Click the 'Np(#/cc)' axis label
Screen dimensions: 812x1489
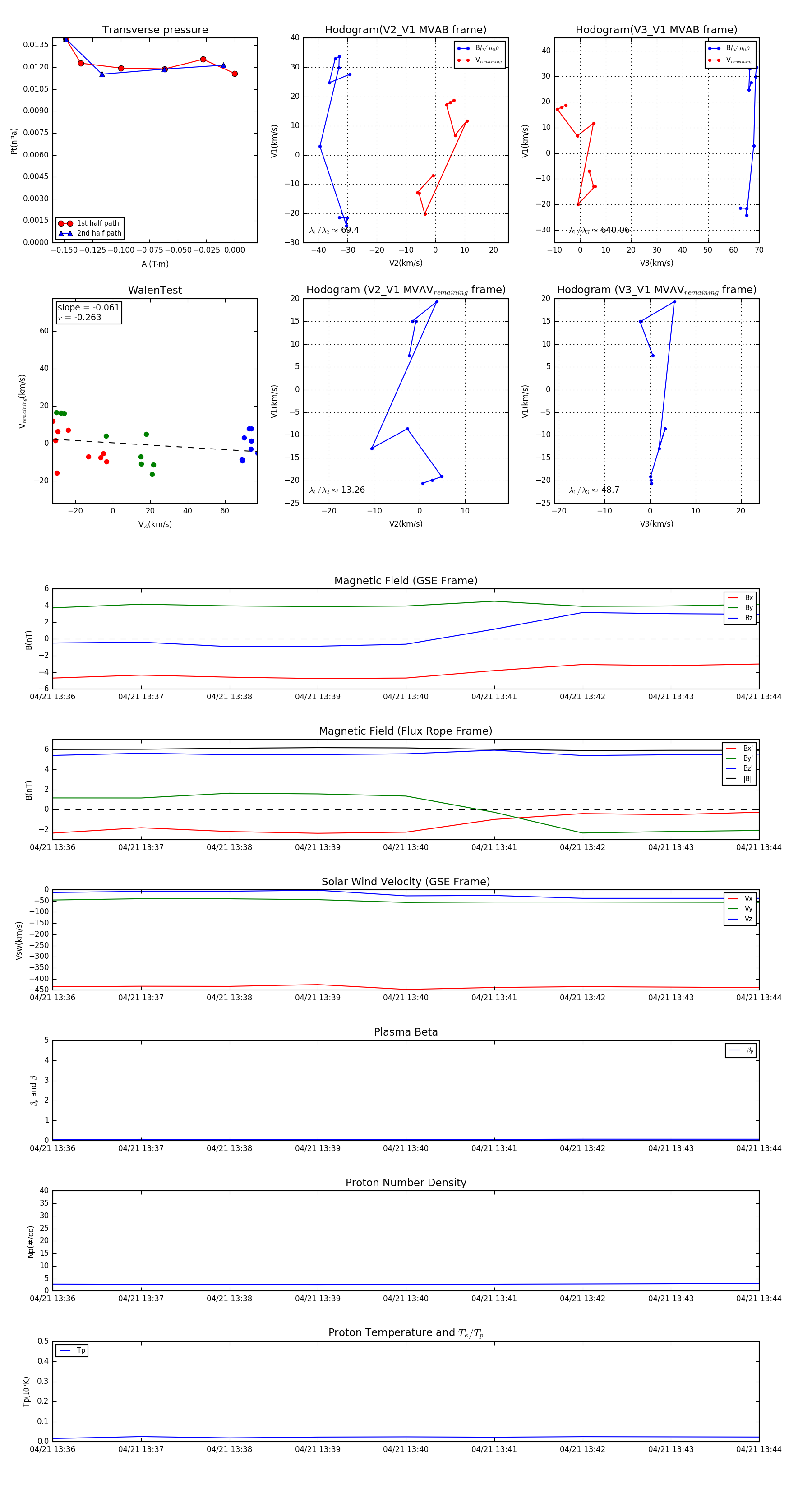[x=31, y=1240]
